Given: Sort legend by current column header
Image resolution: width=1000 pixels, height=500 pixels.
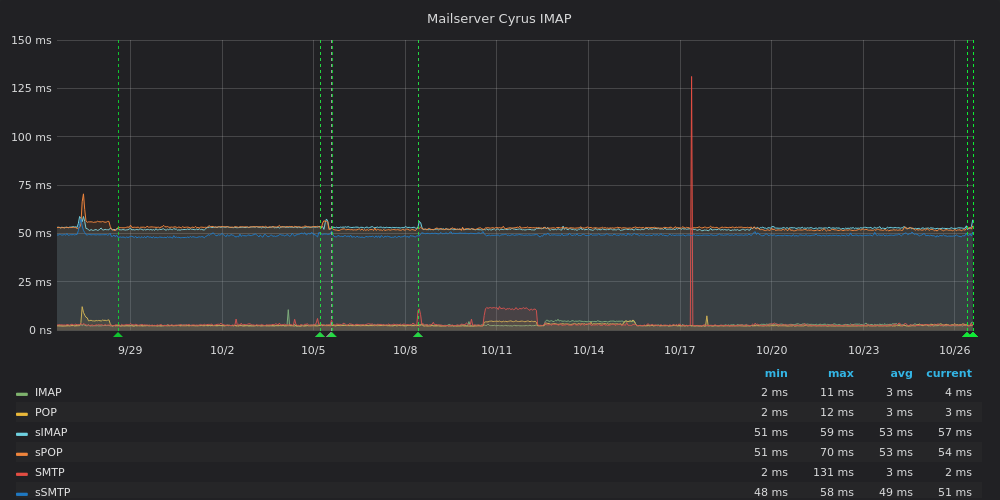Looking at the screenshot, I should tap(948, 374).
